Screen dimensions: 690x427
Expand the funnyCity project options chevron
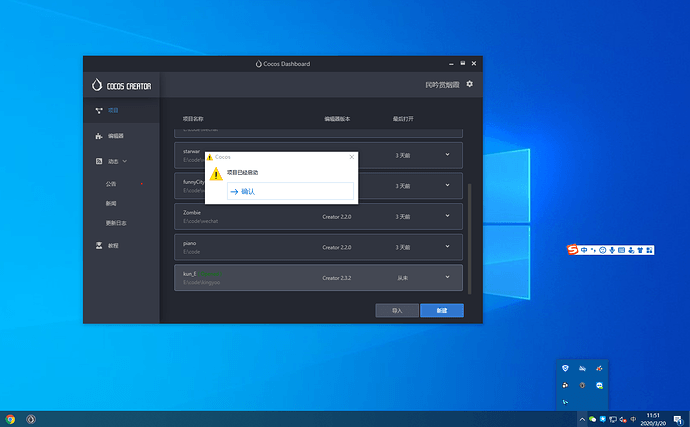pos(448,185)
